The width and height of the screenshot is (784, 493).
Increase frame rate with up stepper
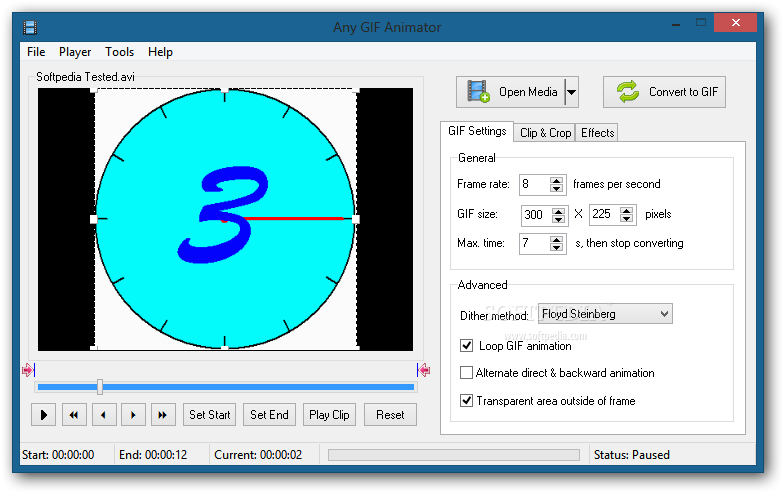556,180
